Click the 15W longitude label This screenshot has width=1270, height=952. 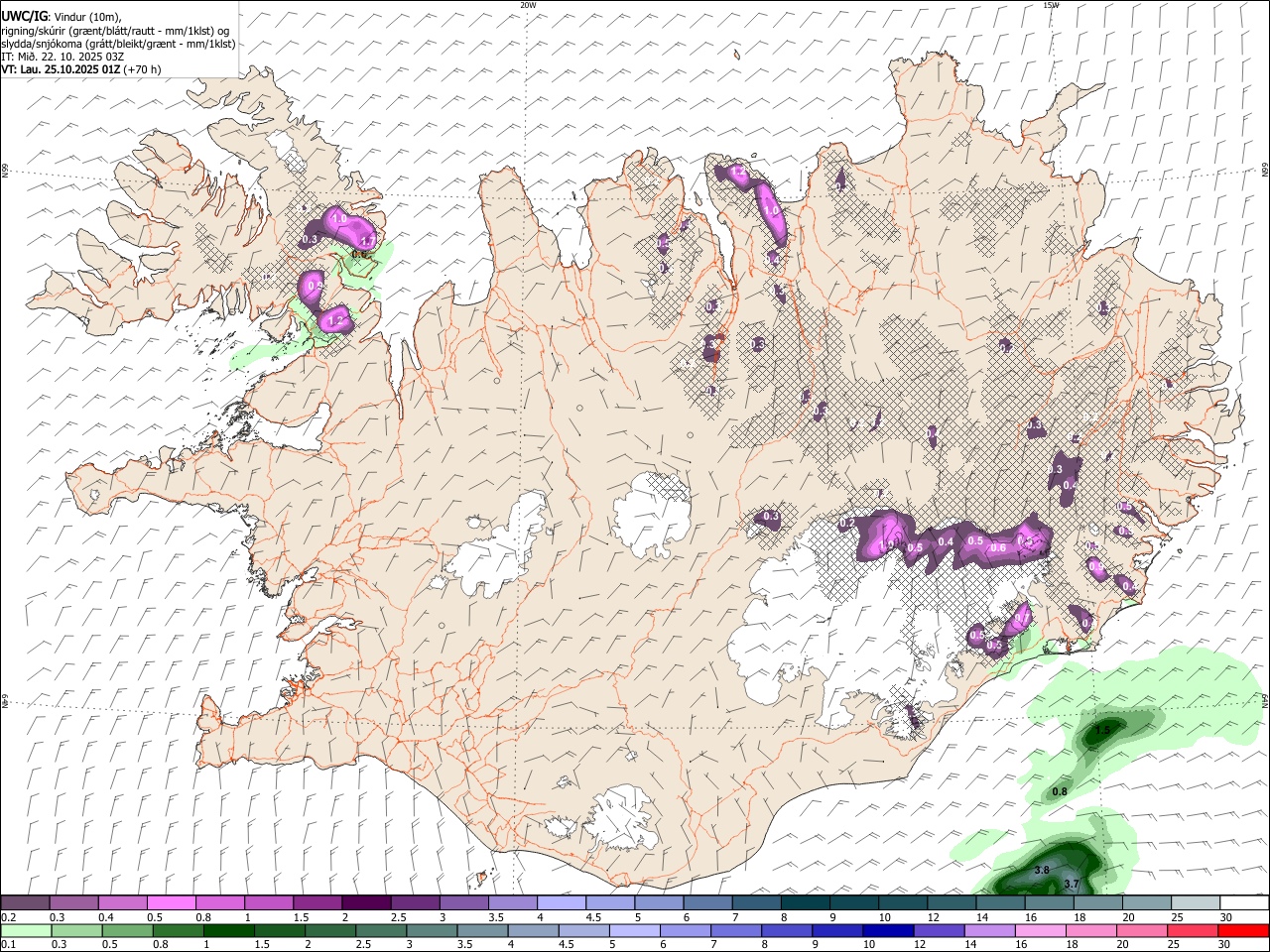click(1051, 5)
